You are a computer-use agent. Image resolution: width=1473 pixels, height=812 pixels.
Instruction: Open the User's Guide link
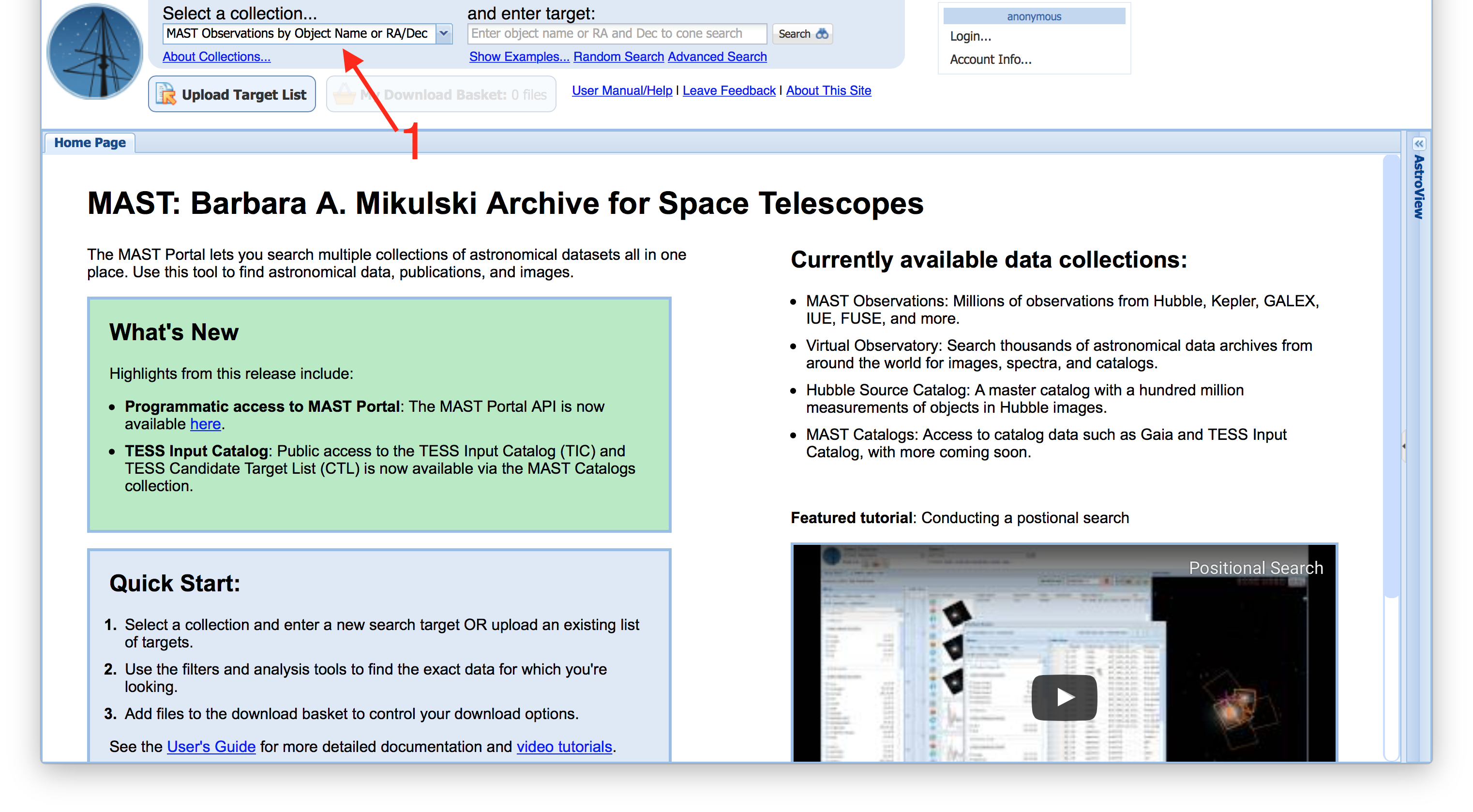[x=211, y=746]
